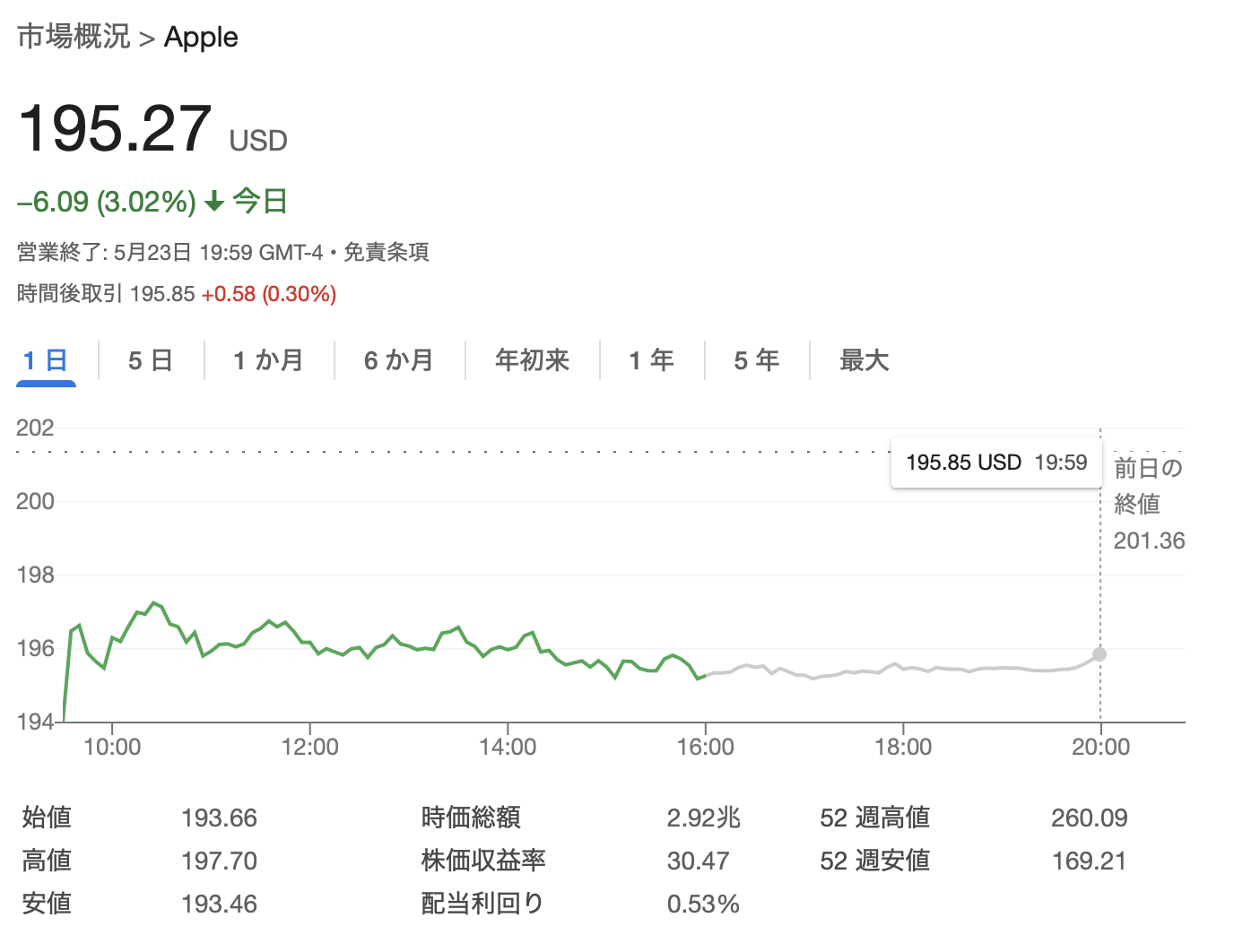Click the 52 週高値 value 260.09

tap(1090, 818)
